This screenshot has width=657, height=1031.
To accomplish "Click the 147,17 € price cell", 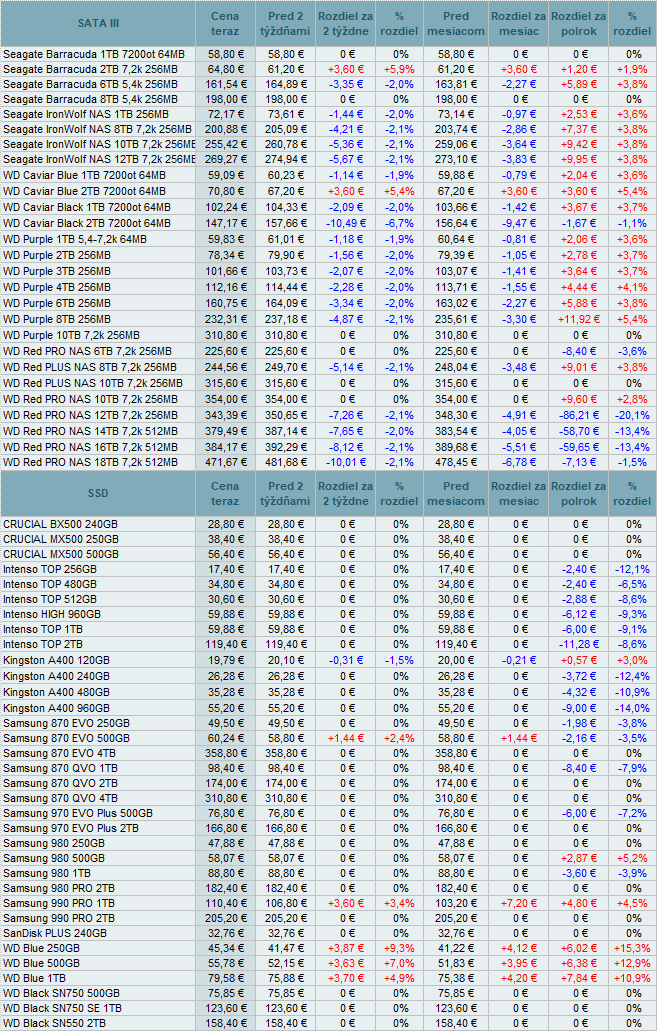I will (x=226, y=223).
